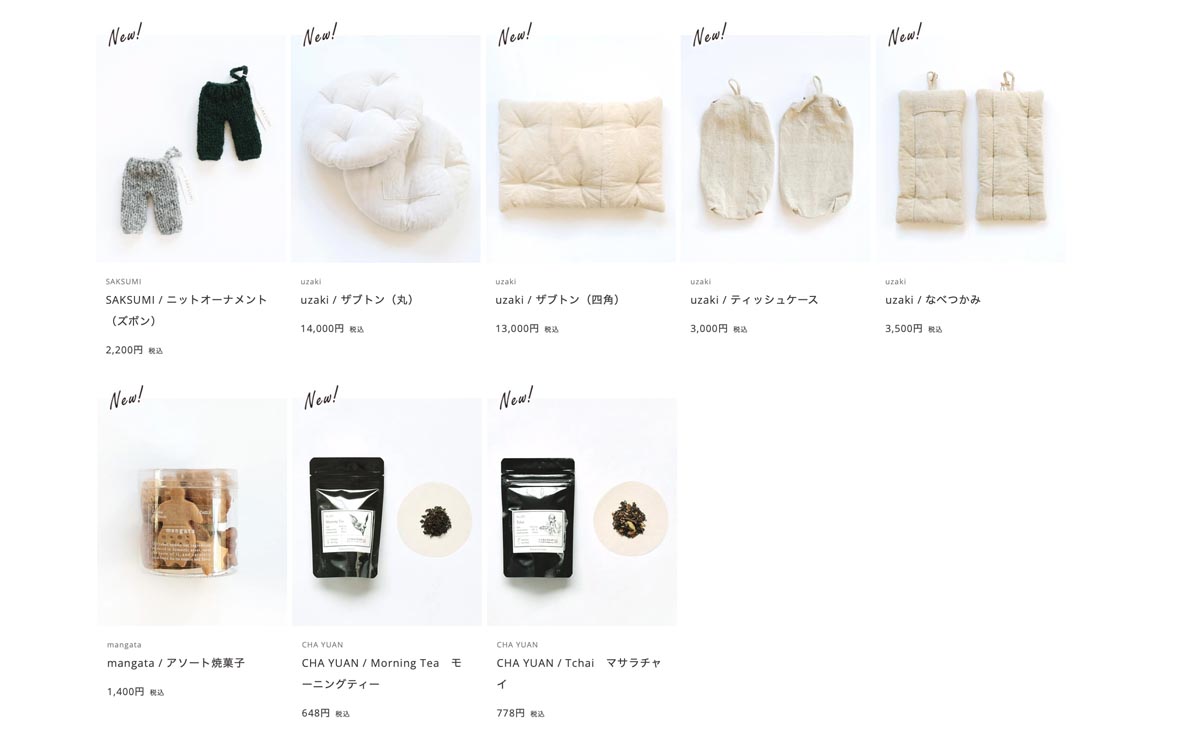Click the CHA YUAN / Tchai マサラチャイ title
This screenshot has height=738, width=1200.
coord(579,673)
